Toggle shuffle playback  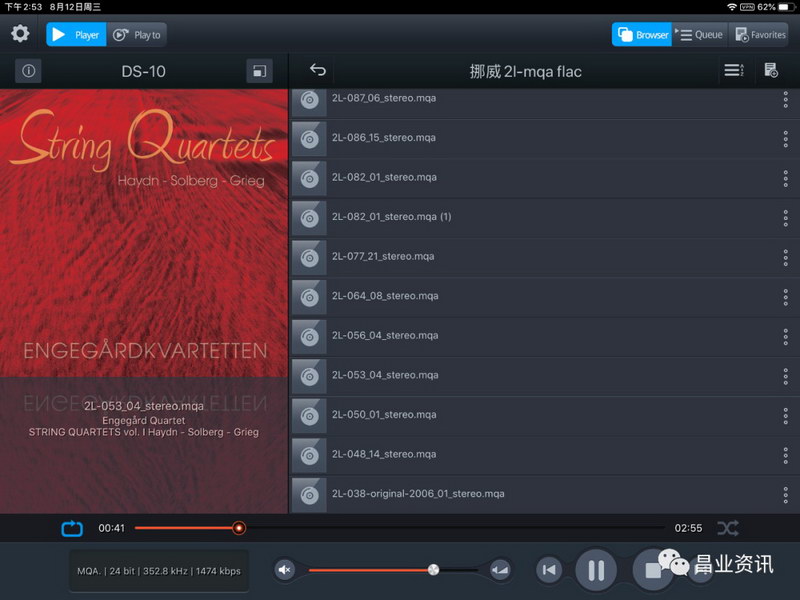coord(728,528)
